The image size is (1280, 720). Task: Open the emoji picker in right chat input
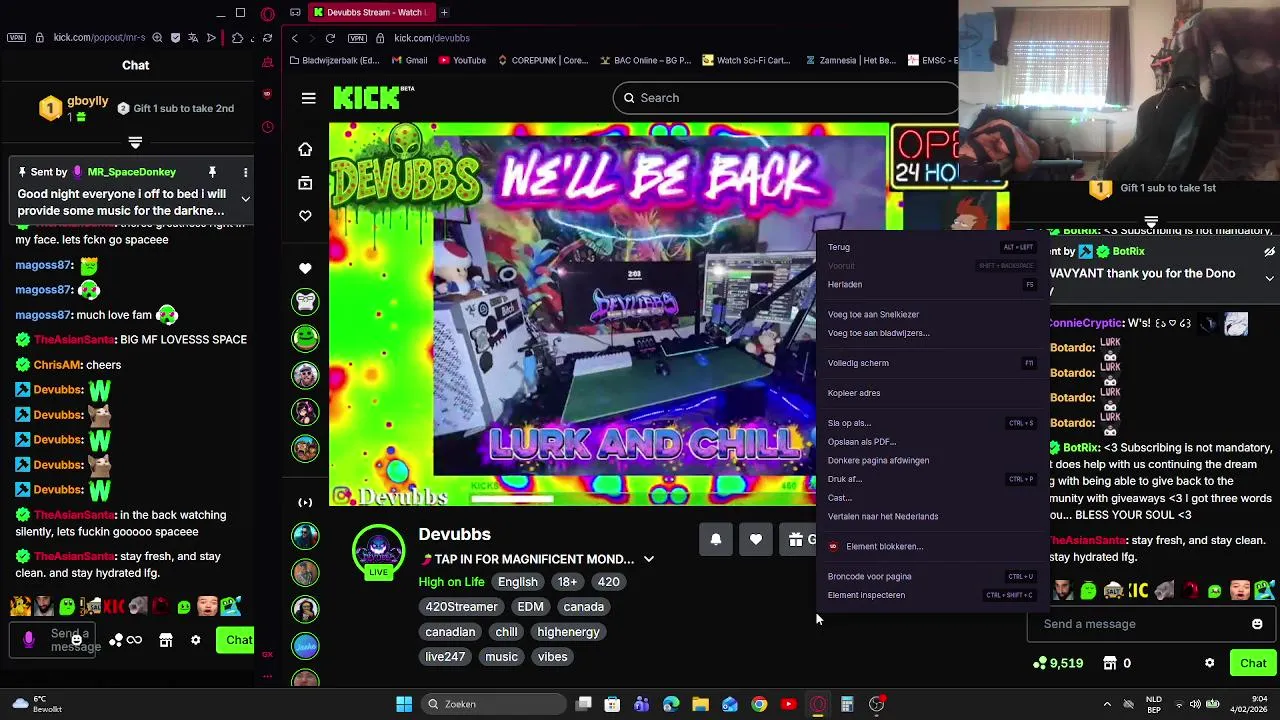pyautogui.click(x=1257, y=624)
